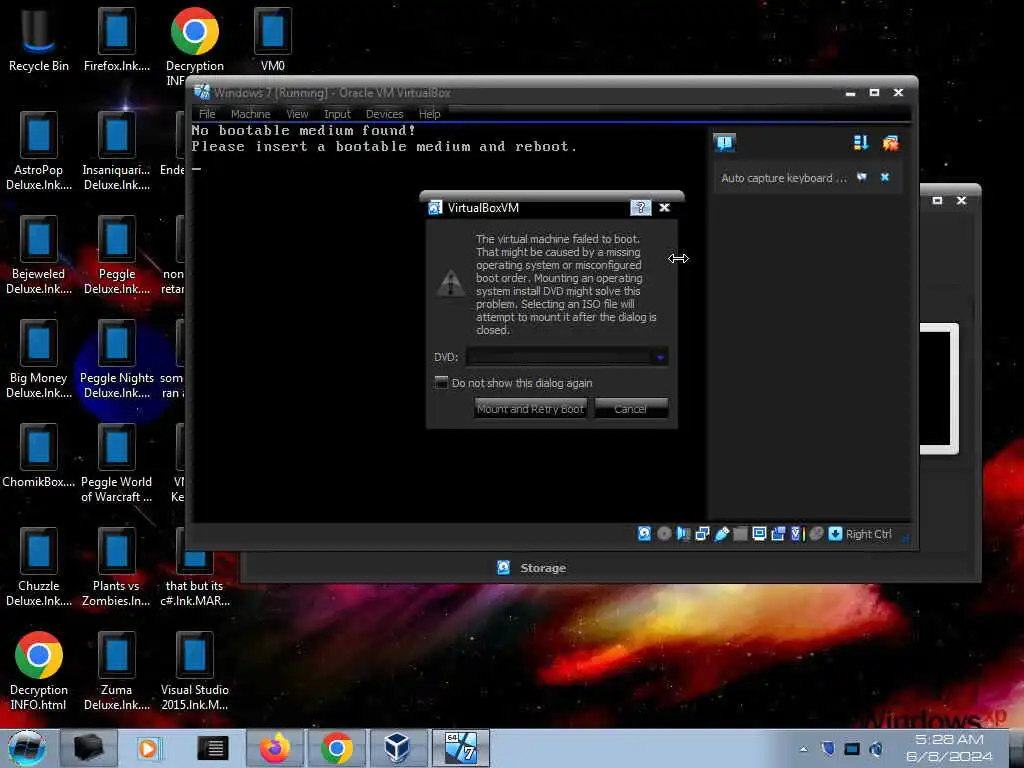Click the Cancel button in the dialog
The height and width of the screenshot is (768, 1024).
(631, 409)
